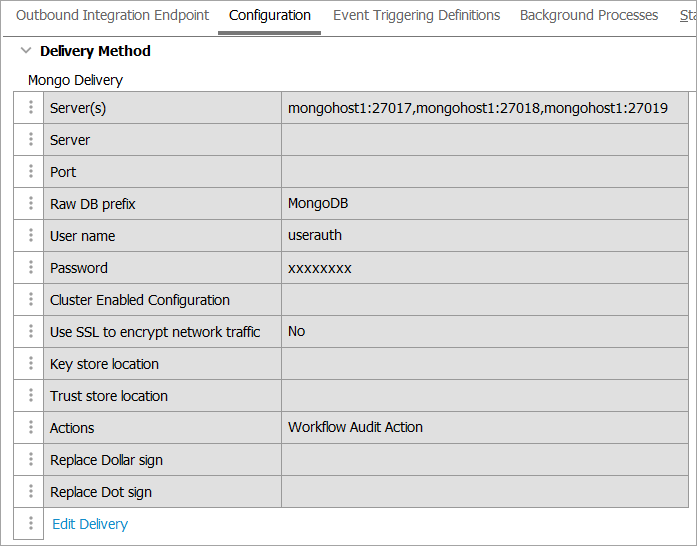Collapse the Delivery Method section
Viewport: 697px width, 546px height.
pos(26,51)
